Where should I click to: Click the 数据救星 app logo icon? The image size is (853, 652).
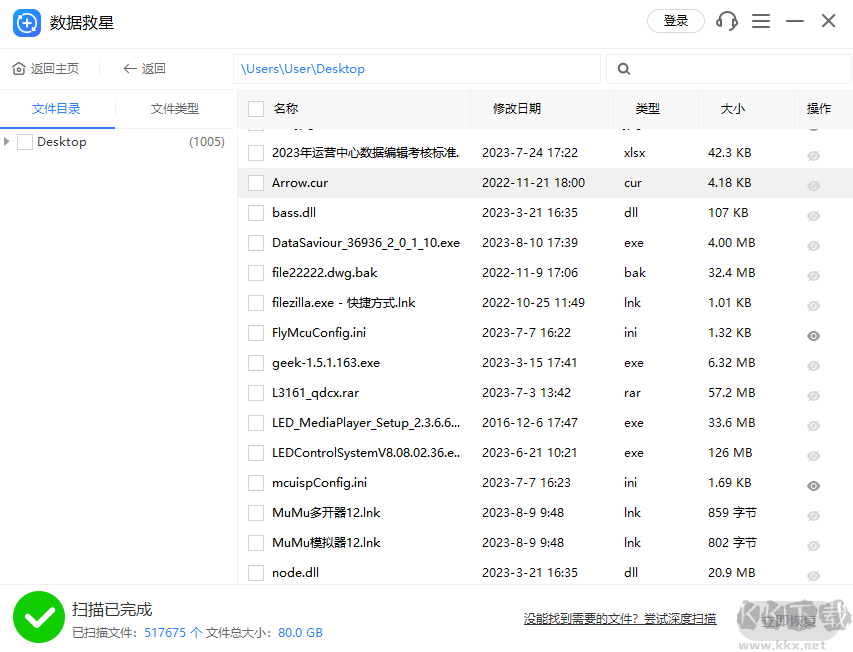27,22
